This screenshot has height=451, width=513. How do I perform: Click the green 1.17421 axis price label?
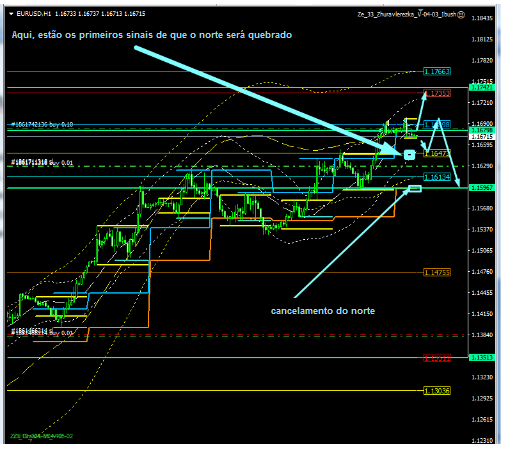pos(482,87)
